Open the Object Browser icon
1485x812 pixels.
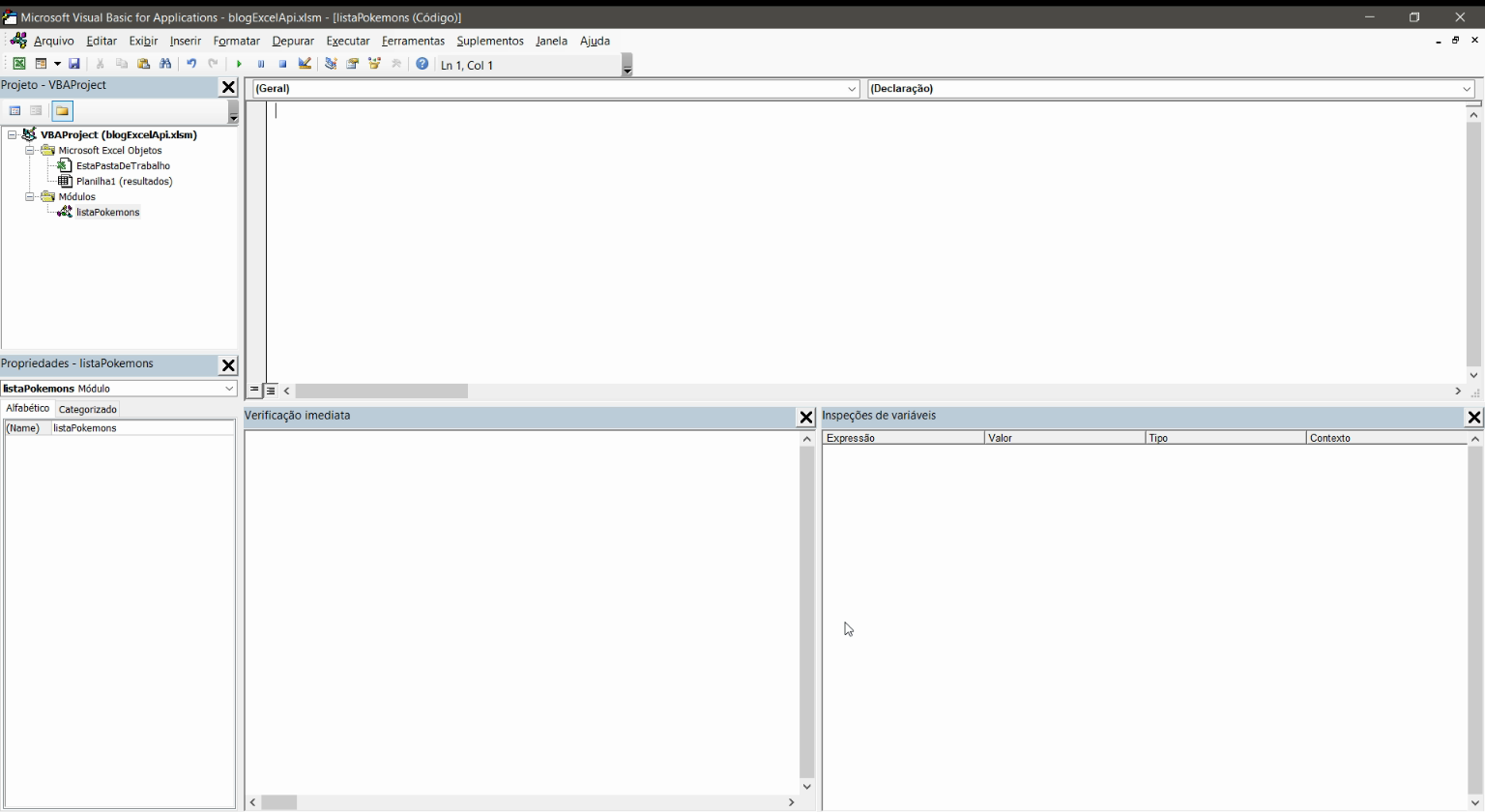pos(374,64)
